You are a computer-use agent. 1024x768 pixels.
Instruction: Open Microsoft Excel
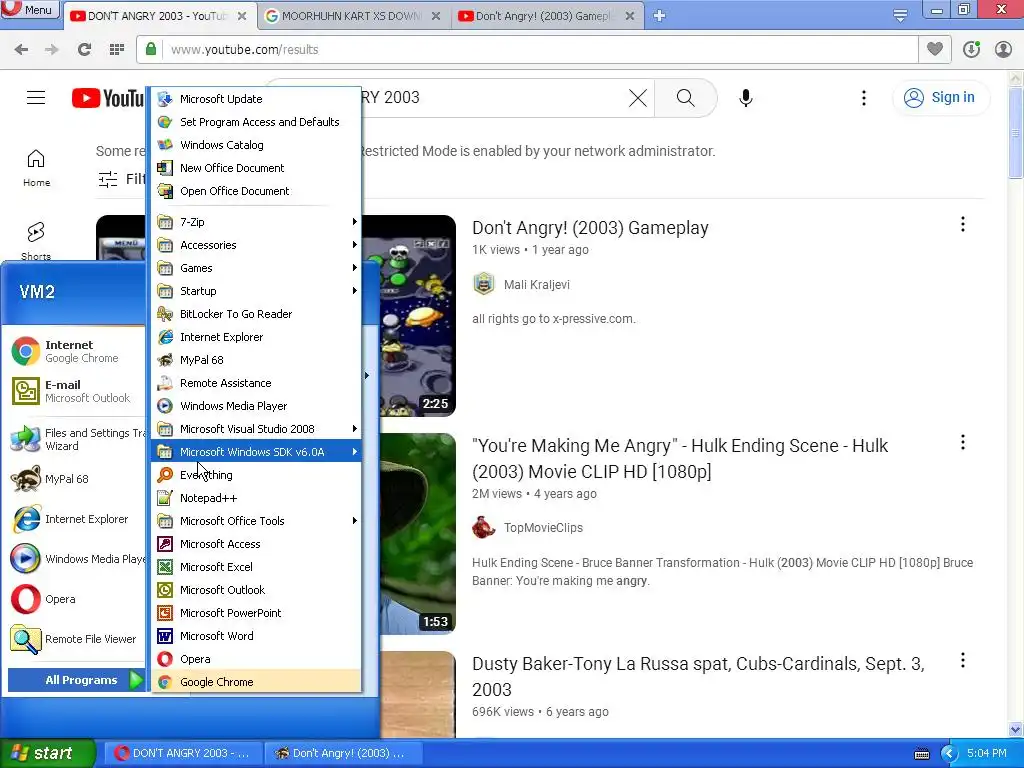tap(256, 567)
